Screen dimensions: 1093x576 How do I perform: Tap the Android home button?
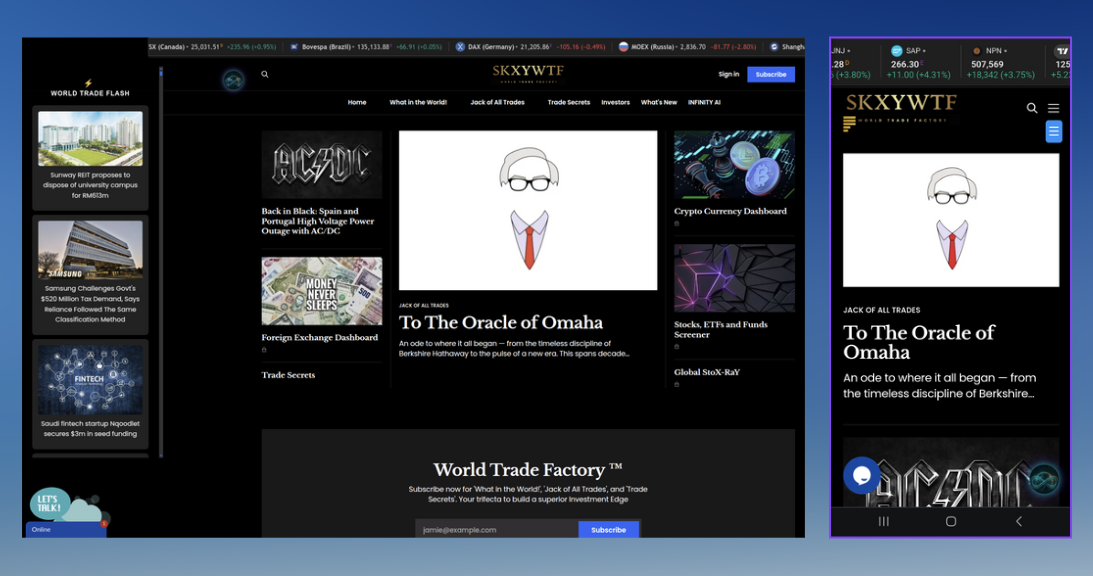point(951,521)
